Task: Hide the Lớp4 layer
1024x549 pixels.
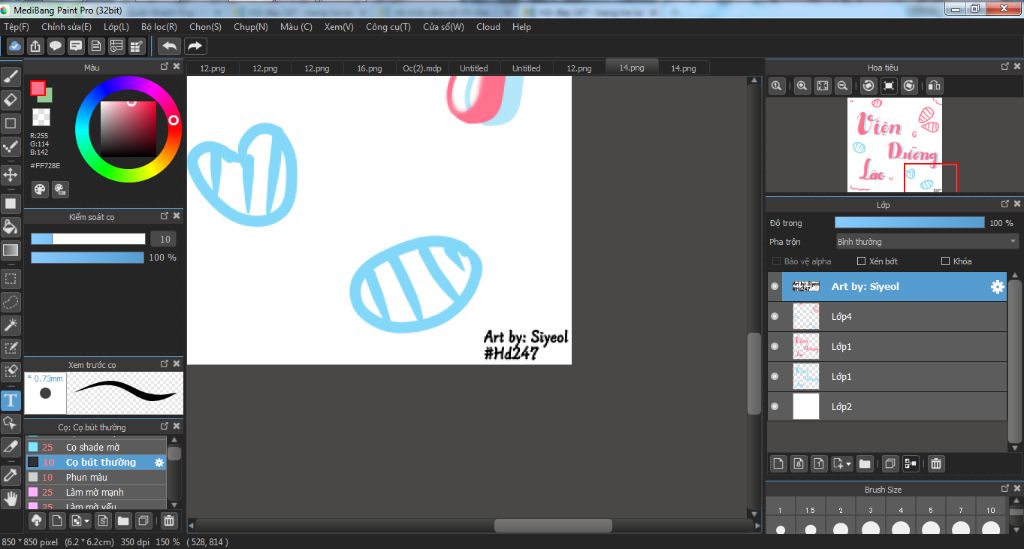Action: click(775, 317)
